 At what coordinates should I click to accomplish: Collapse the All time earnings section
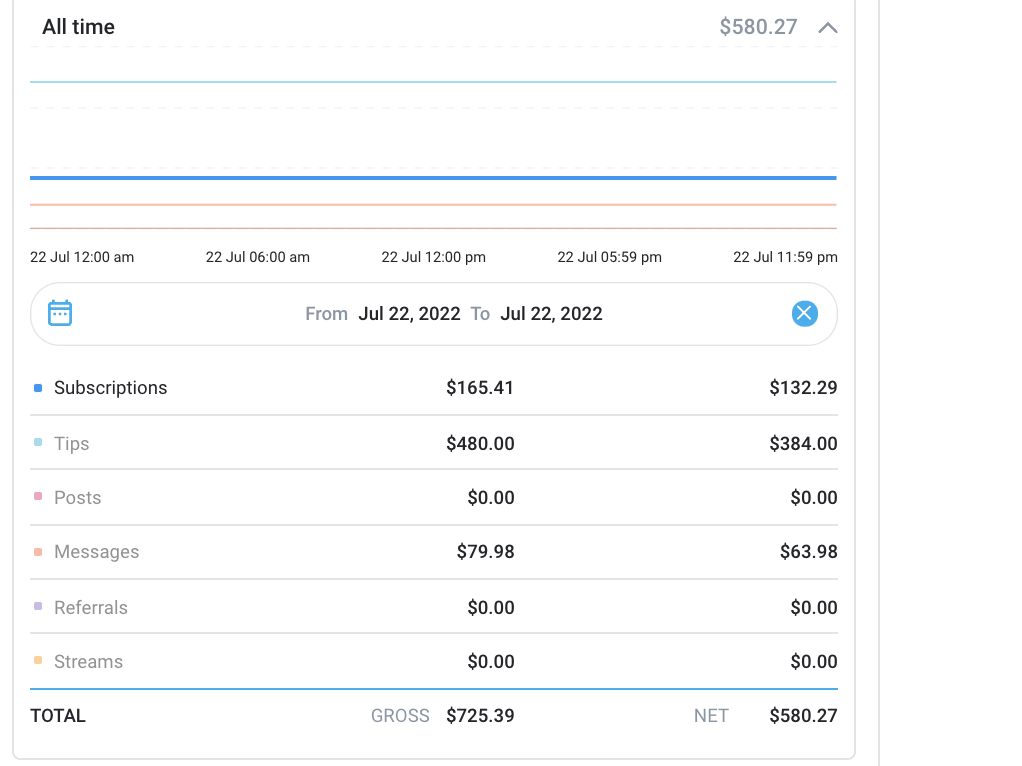click(827, 28)
